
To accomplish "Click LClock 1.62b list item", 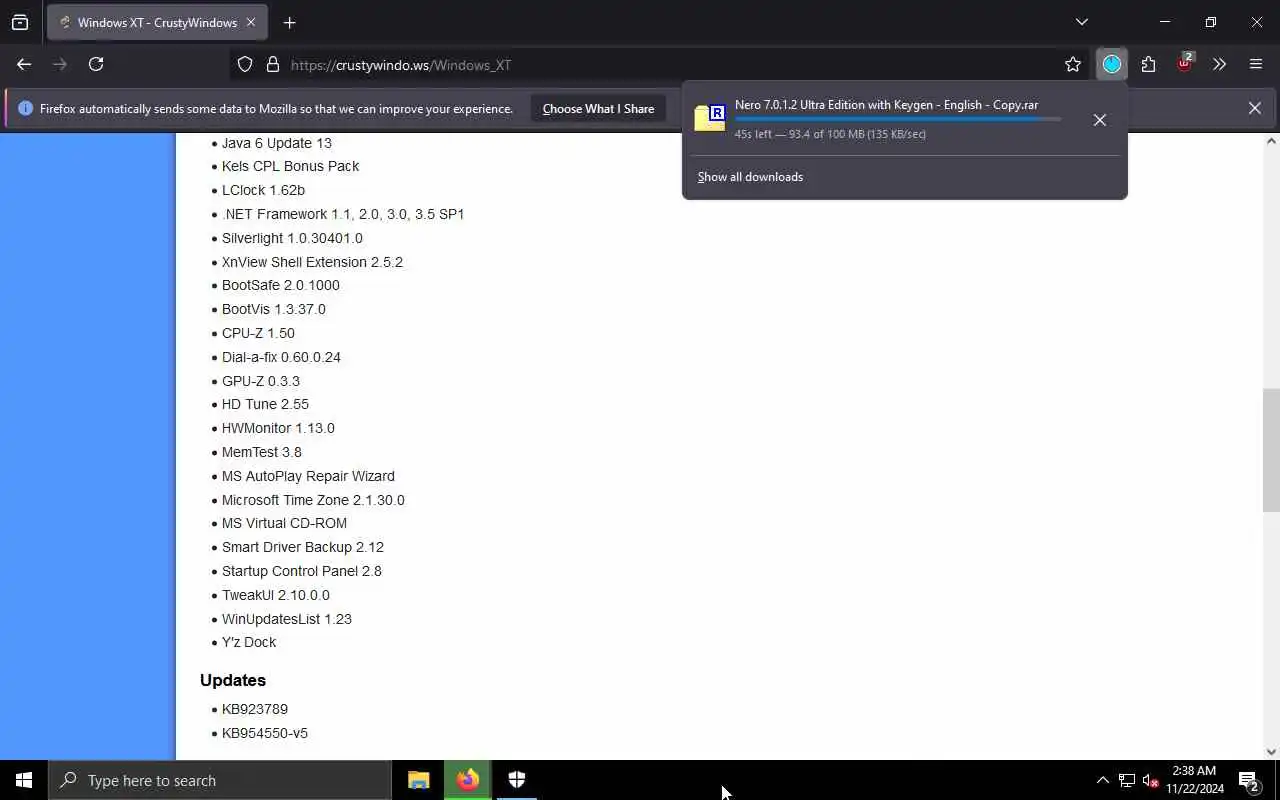I will coord(263,190).
